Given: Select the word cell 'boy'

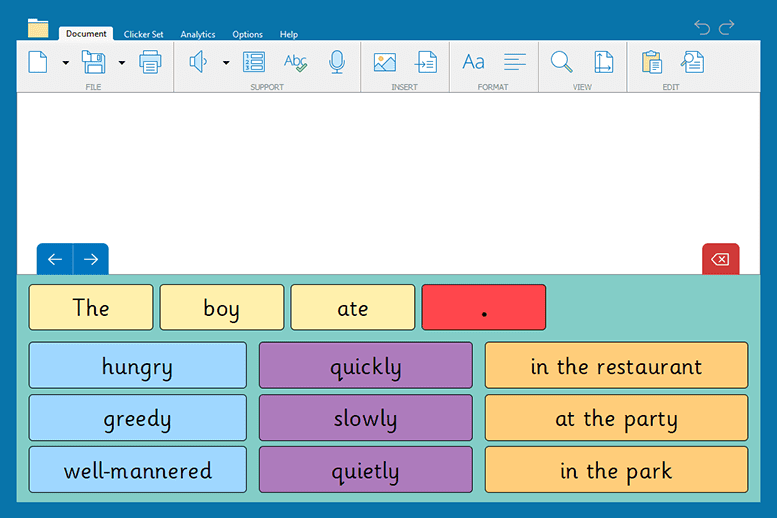Looking at the screenshot, I should click(222, 307).
